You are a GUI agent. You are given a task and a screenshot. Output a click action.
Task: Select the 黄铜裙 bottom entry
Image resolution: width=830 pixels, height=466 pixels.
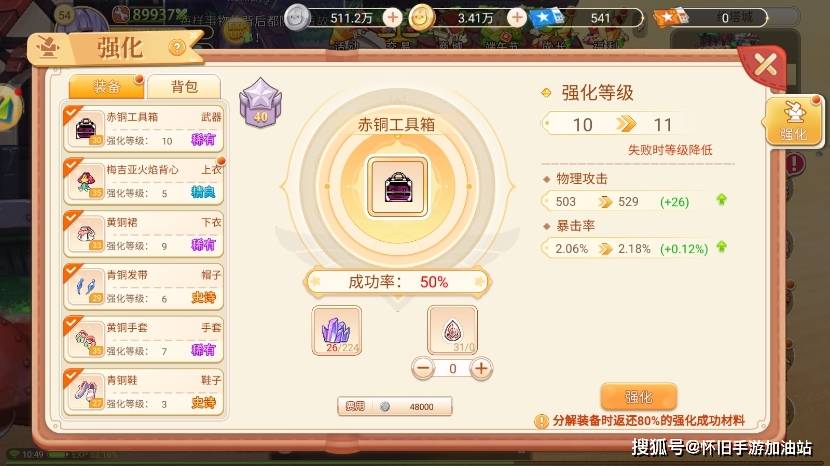143,234
